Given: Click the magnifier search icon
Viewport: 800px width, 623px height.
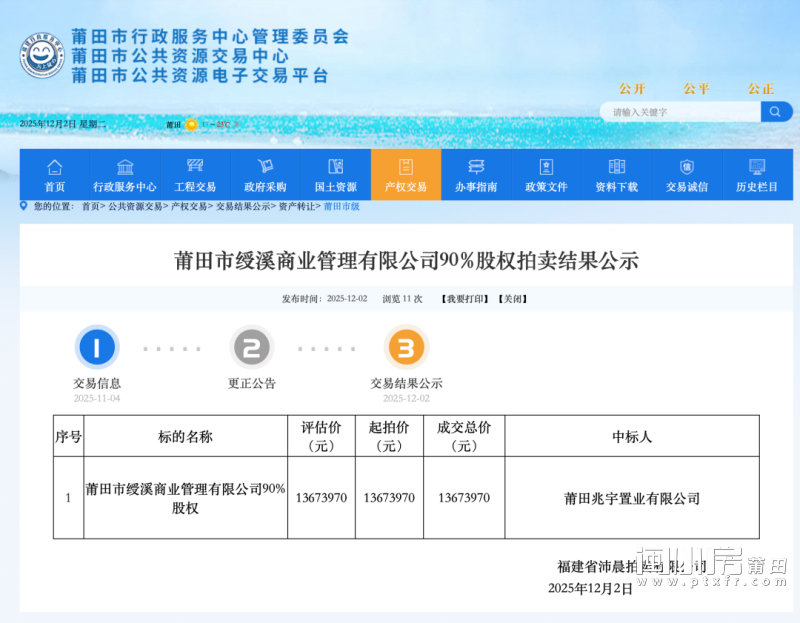Looking at the screenshot, I should pos(774,111).
